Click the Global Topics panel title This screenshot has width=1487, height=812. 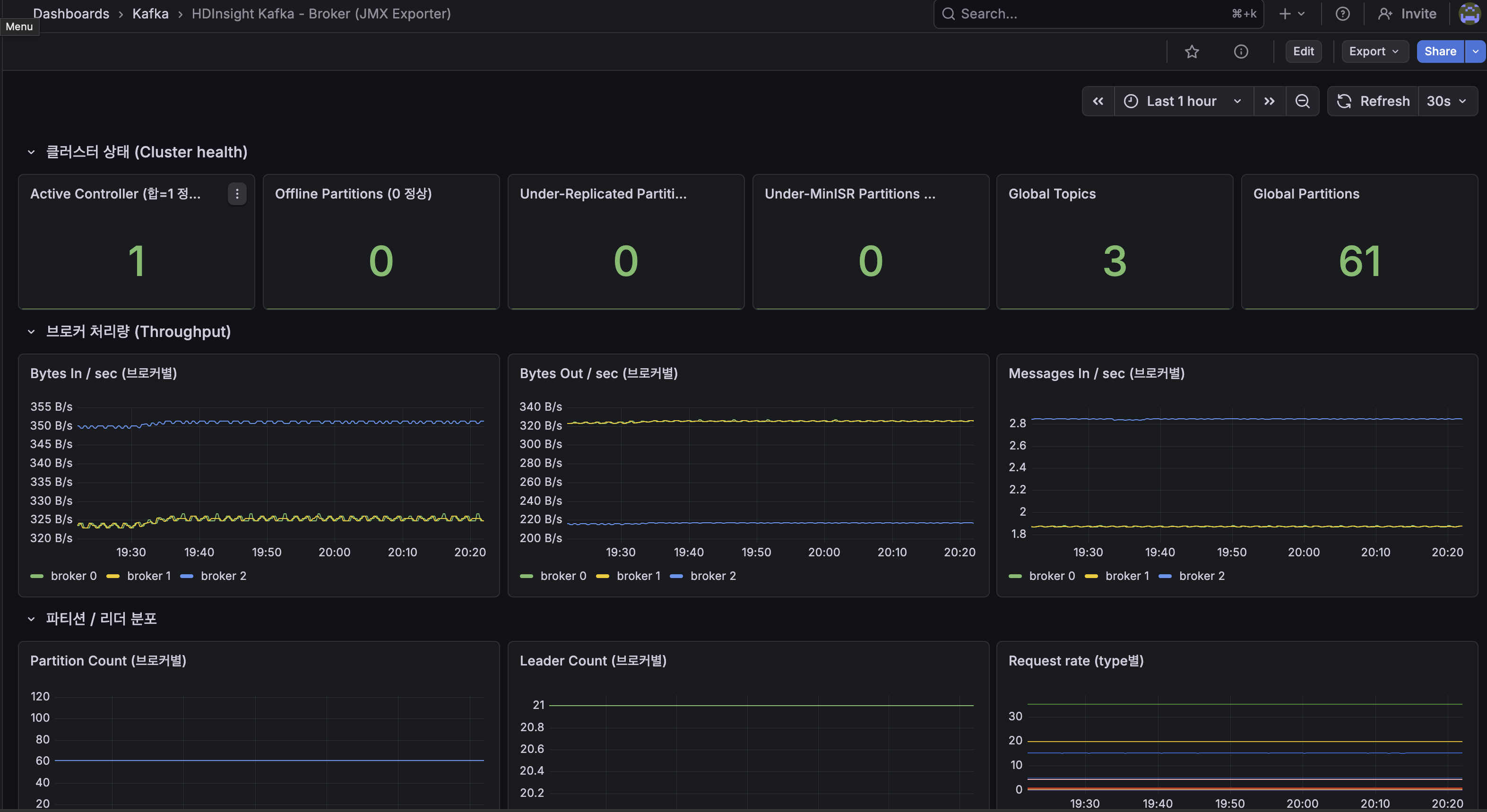click(1052, 194)
